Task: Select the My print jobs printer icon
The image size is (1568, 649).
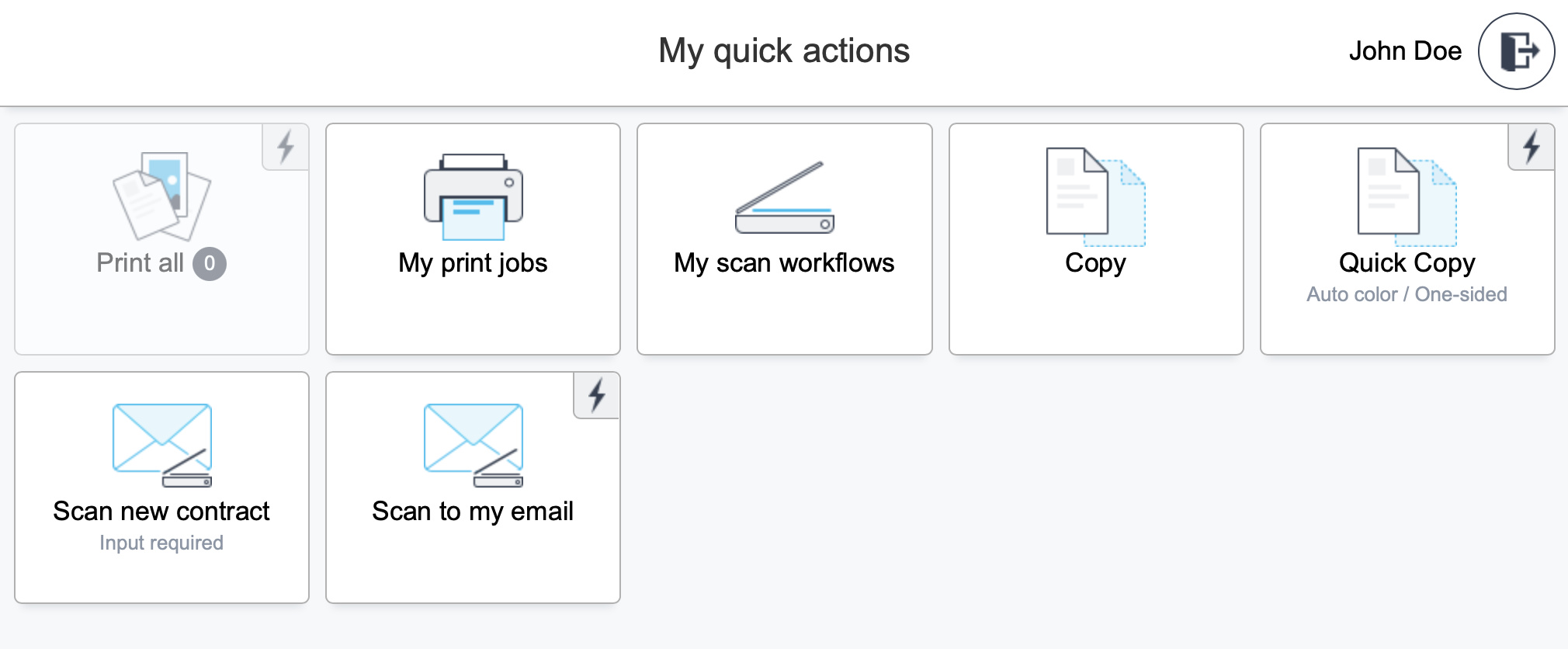Action: point(472,194)
